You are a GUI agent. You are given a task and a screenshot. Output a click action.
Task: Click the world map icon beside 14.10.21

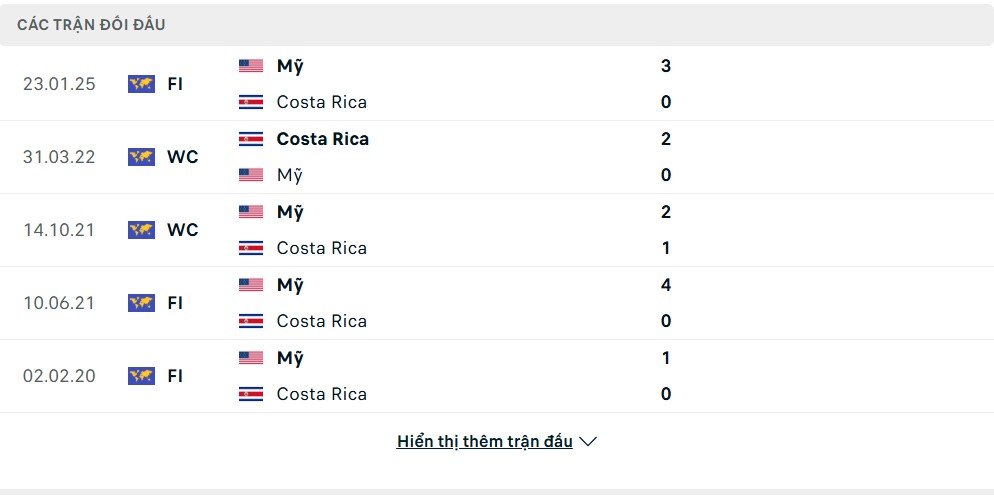point(141,229)
